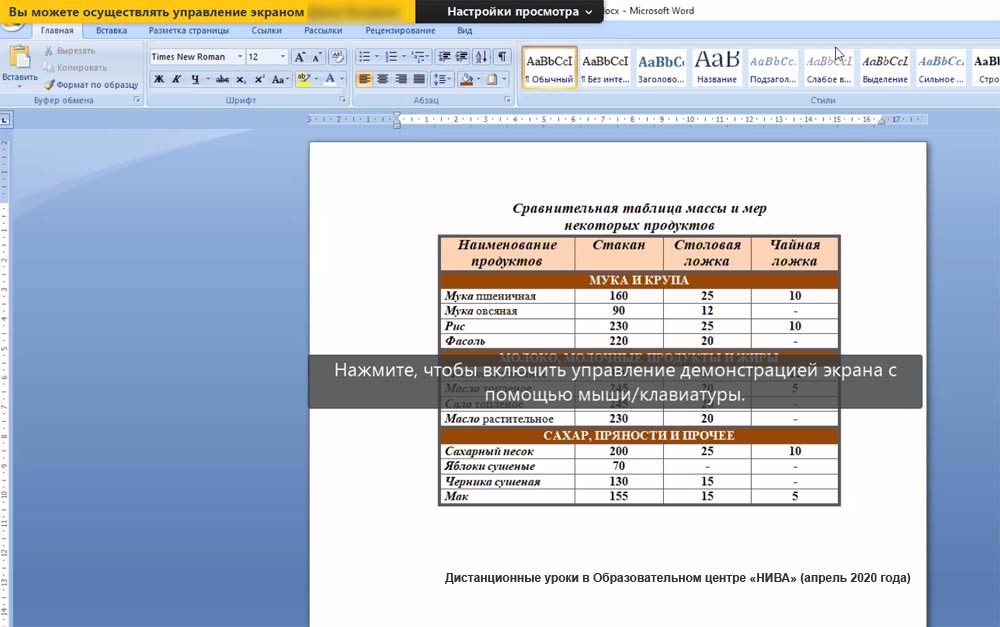This screenshot has width=1000, height=627.
Task: Center-align the text
Action: pyautogui.click(x=383, y=79)
